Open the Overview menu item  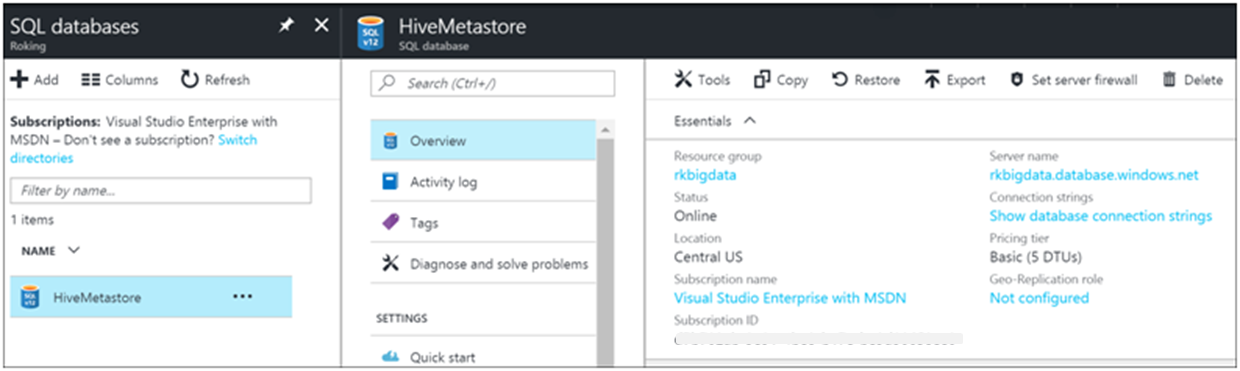click(483, 141)
